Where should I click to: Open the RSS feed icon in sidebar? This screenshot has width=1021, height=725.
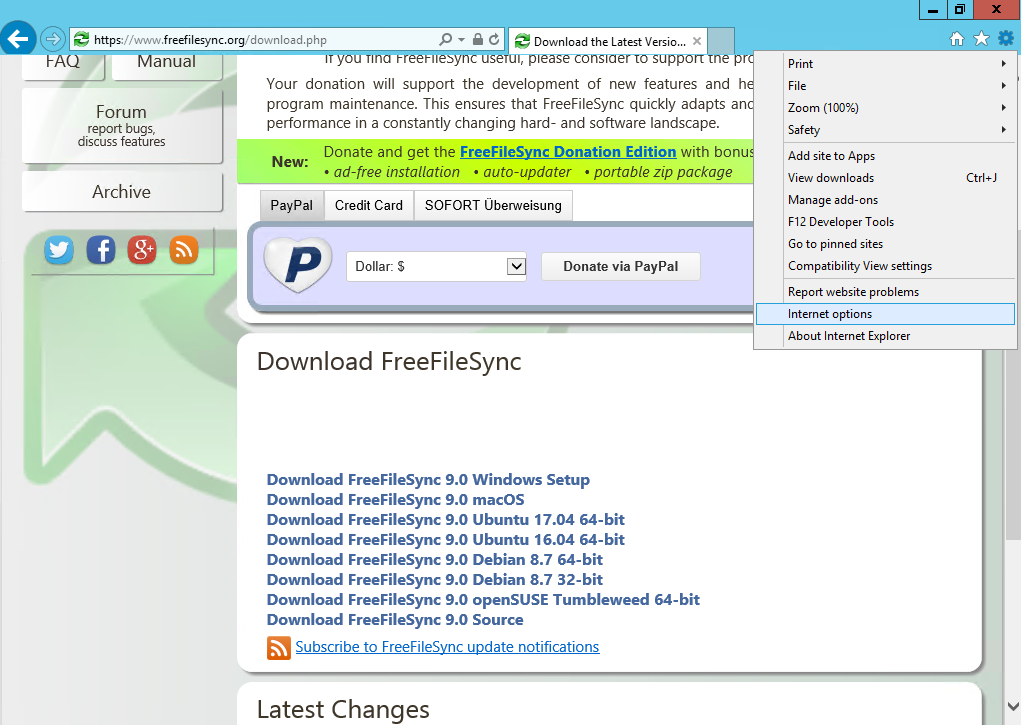(184, 250)
